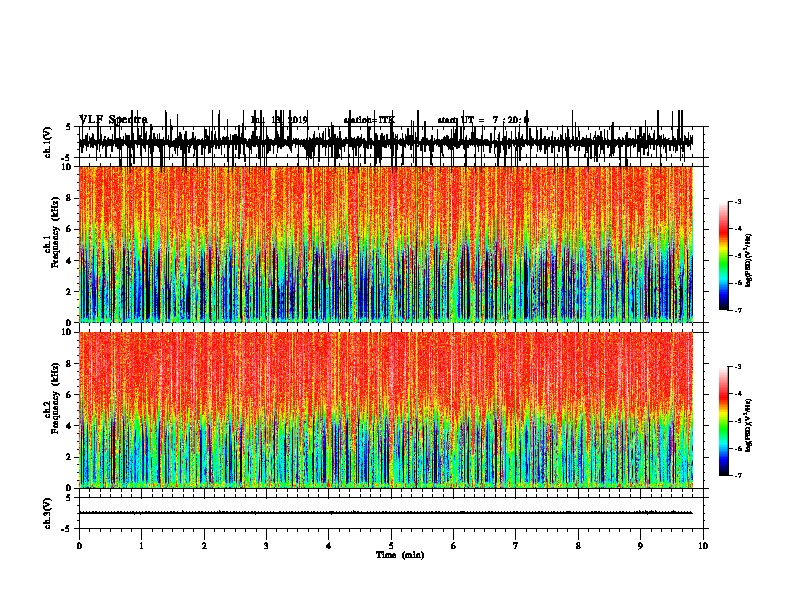Click the ch.2 spectrogram panel
792x612 pixels.
(386, 410)
